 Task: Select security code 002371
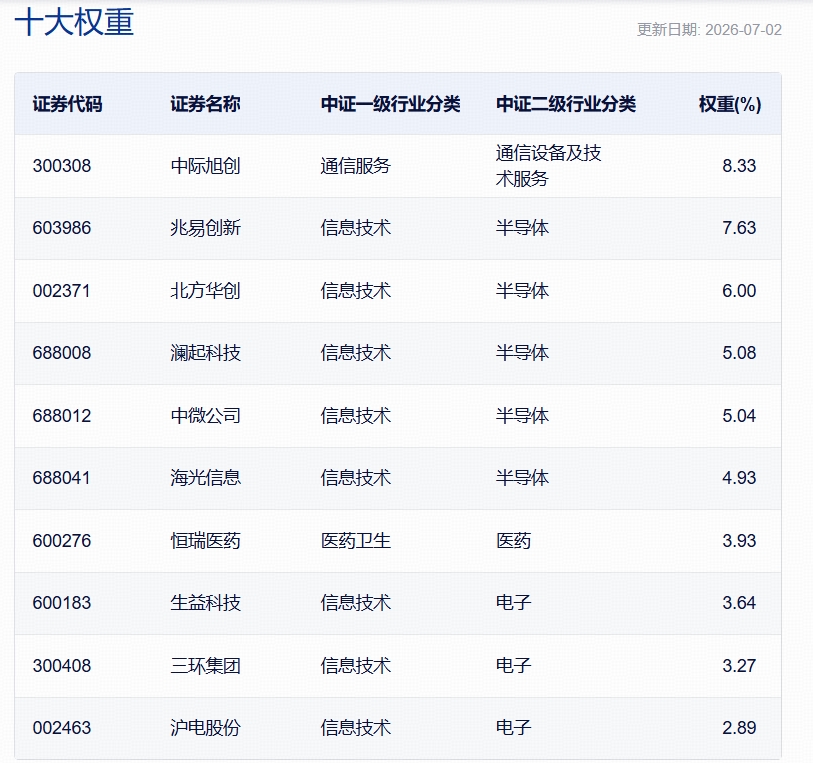(62, 291)
